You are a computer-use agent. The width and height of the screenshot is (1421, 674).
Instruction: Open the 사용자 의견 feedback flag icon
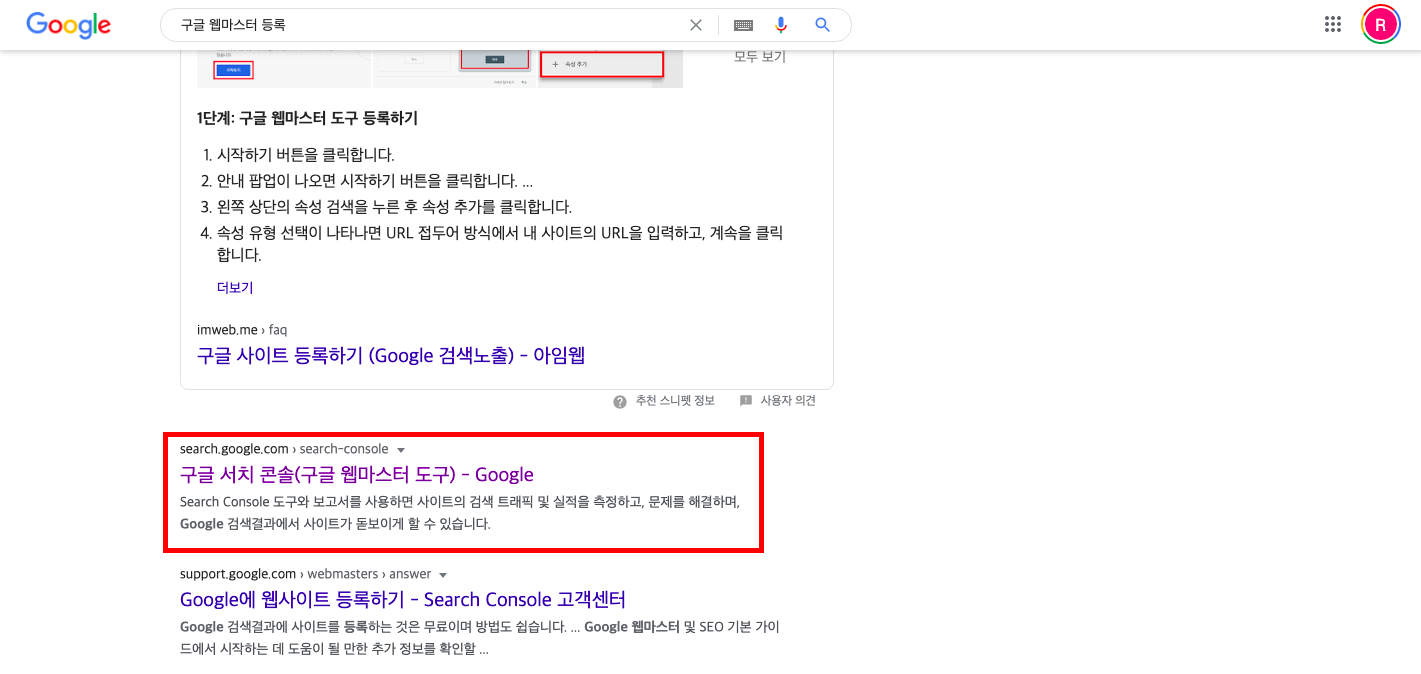[745, 400]
